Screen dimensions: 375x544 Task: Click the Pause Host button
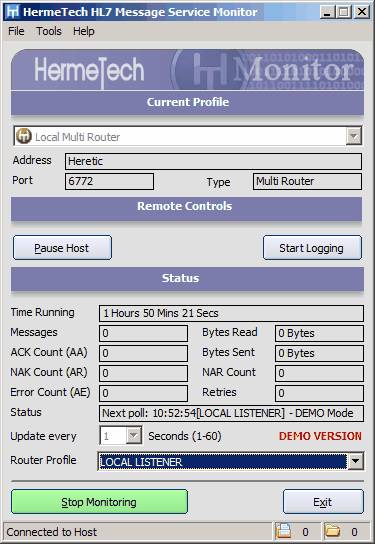click(x=62, y=248)
